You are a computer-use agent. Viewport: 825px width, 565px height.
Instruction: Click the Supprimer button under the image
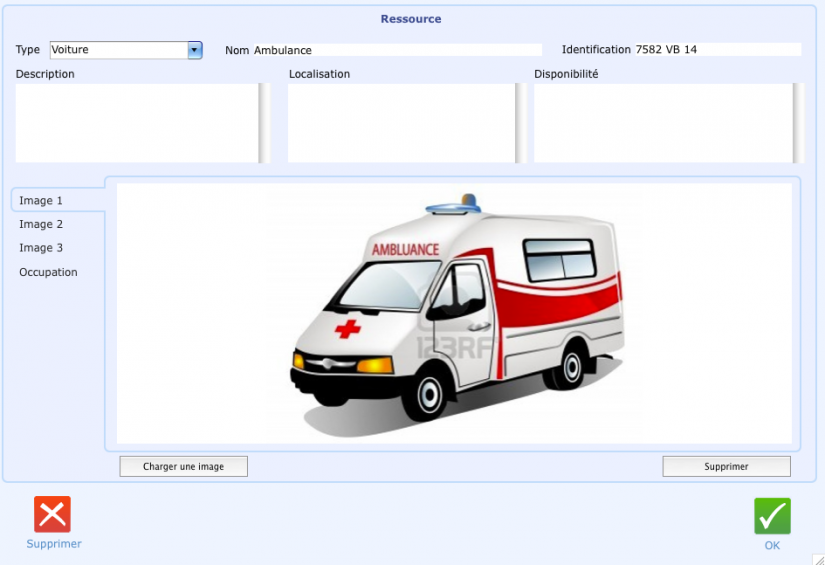726,467
